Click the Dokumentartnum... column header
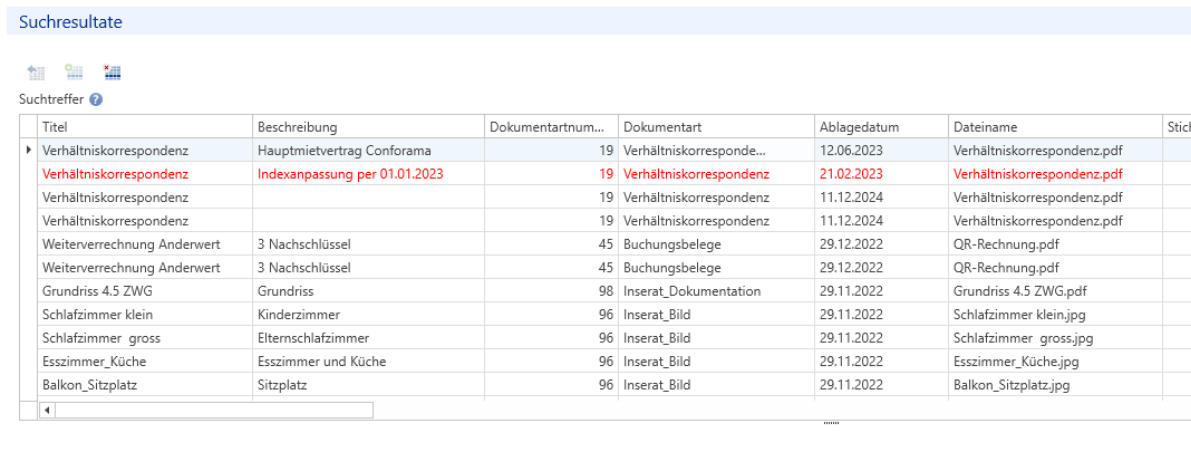The height and width of the screenshot is (452, 1191). point(551,127)
